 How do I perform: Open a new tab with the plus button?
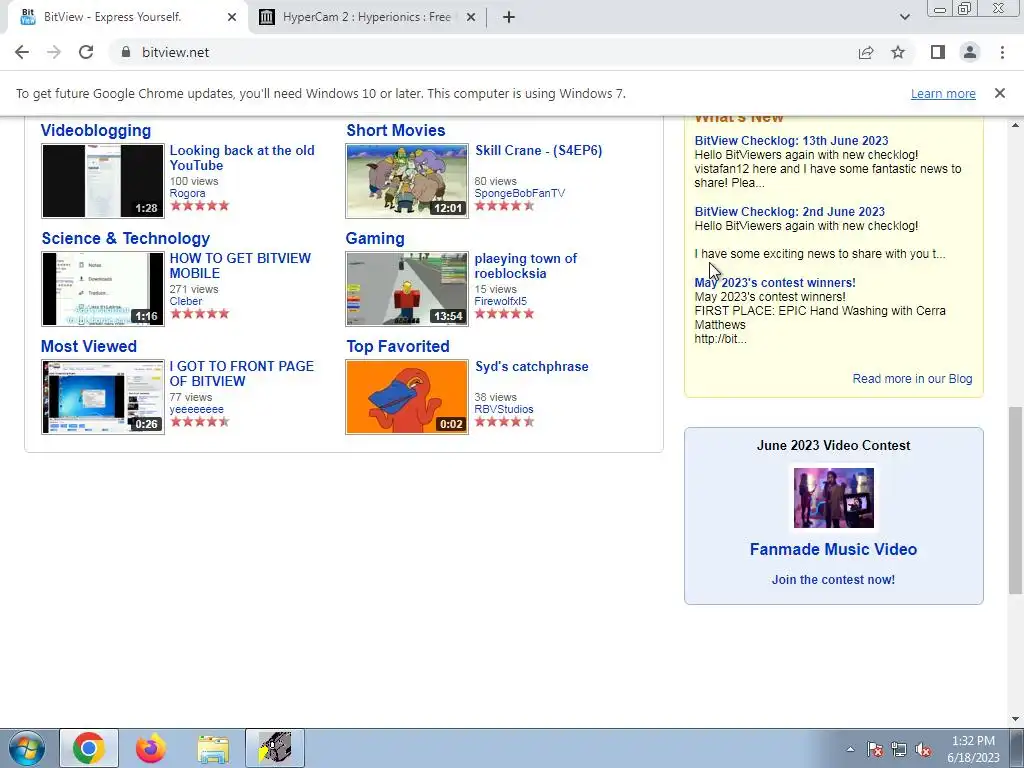point(509,18)
